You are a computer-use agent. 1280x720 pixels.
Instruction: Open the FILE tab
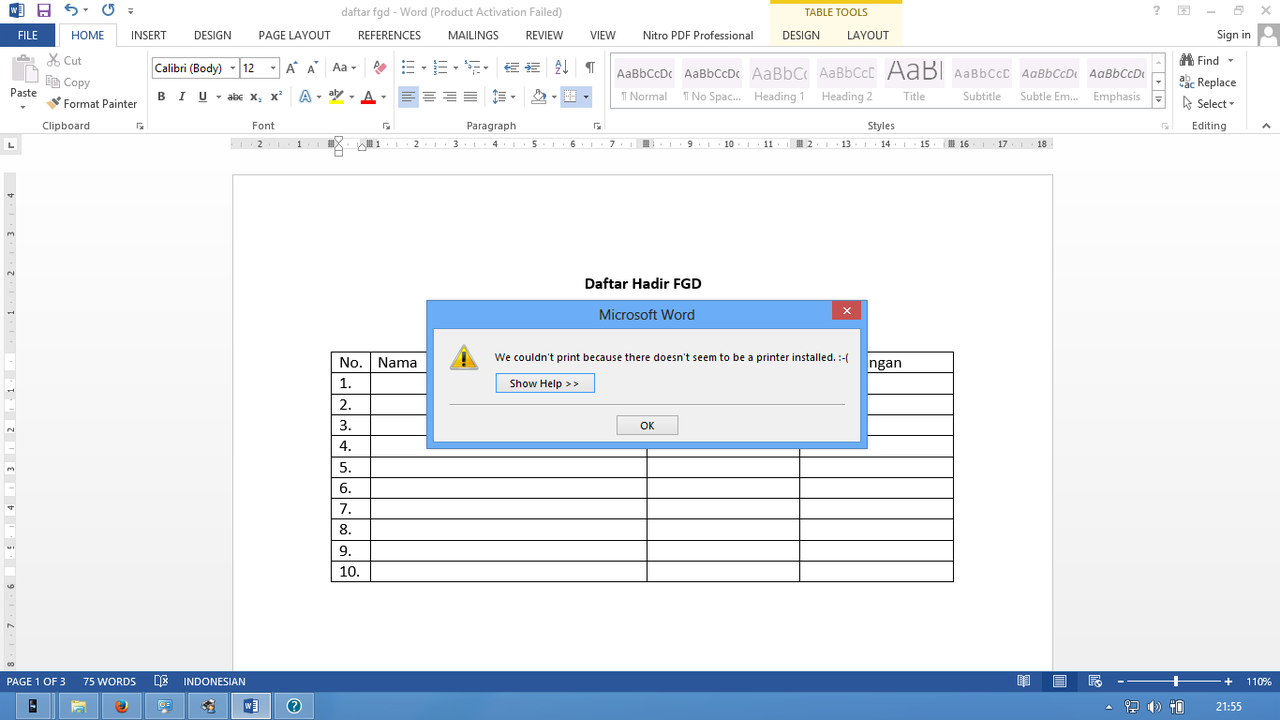(x=28, y=35)
